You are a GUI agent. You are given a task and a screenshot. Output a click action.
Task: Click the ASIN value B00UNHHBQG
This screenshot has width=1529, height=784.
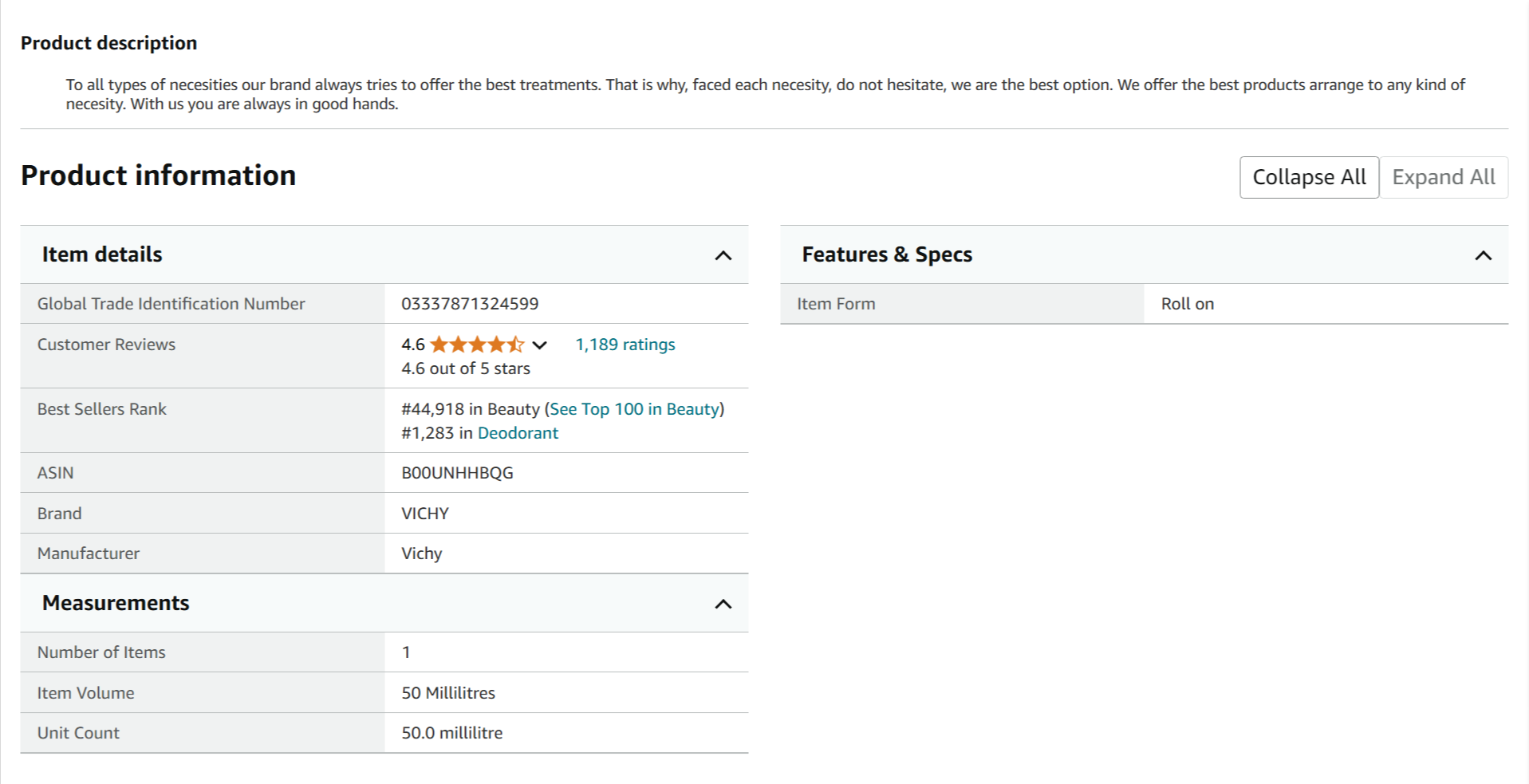457,473
